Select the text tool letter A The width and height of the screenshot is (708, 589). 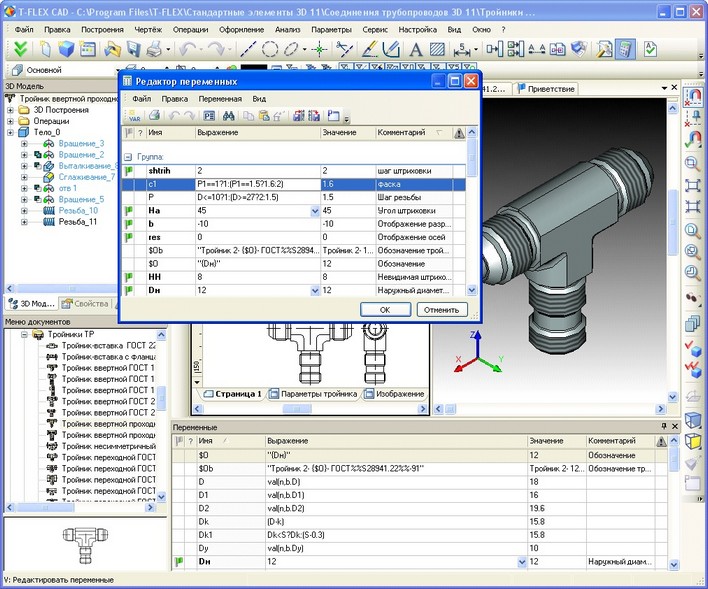click(x=415, y=49)
